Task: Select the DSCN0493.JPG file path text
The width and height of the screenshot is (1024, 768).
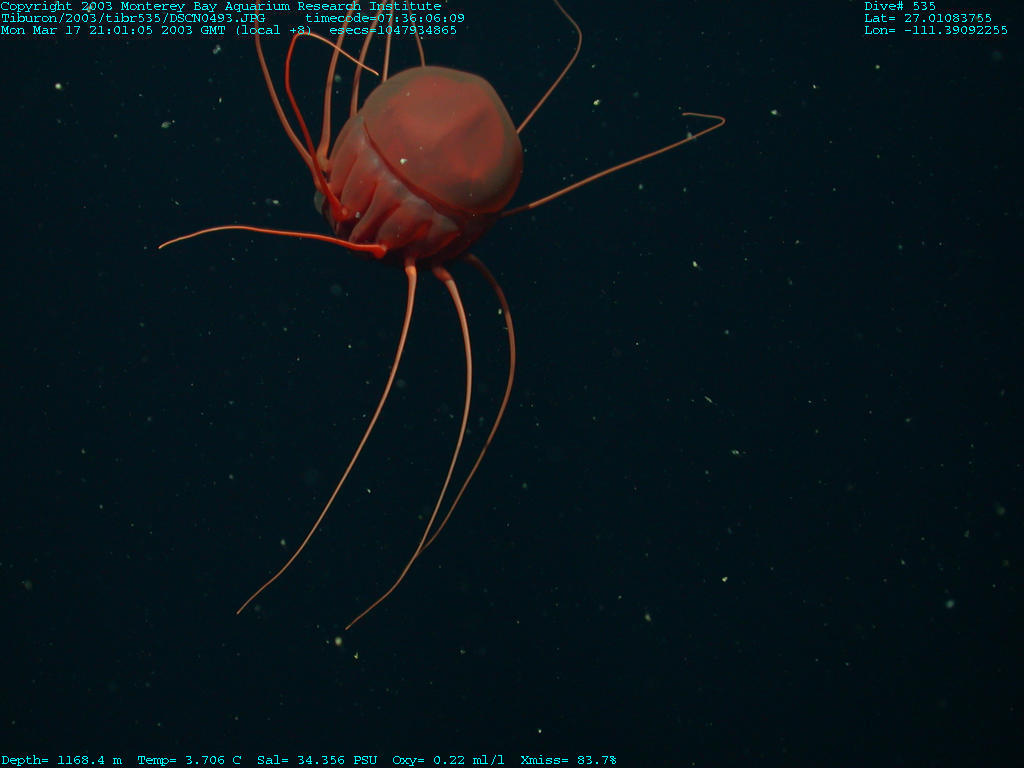Action: [x=133, y=18]
